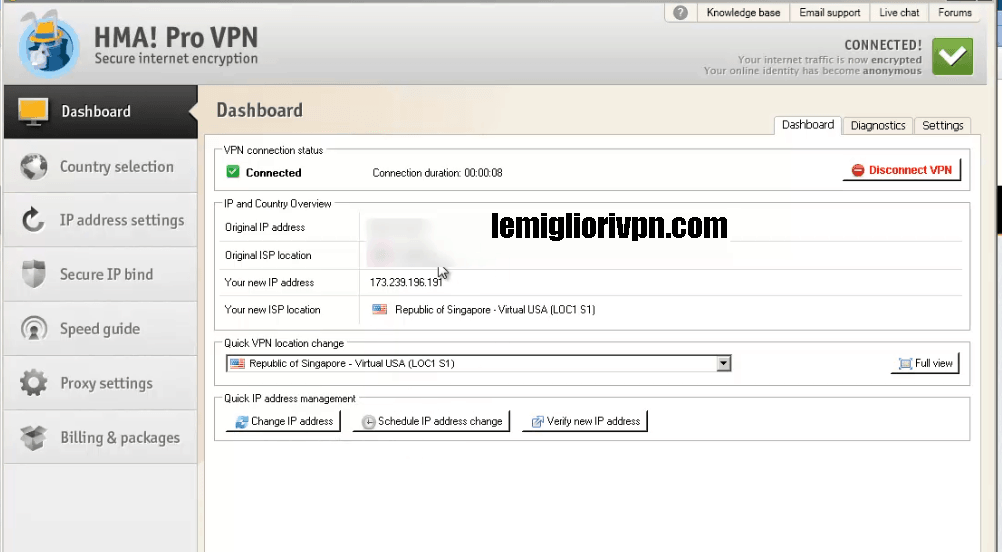Click the Schedule IP change clock icon
Viewport: 1002px width, 552px height.
369,422
